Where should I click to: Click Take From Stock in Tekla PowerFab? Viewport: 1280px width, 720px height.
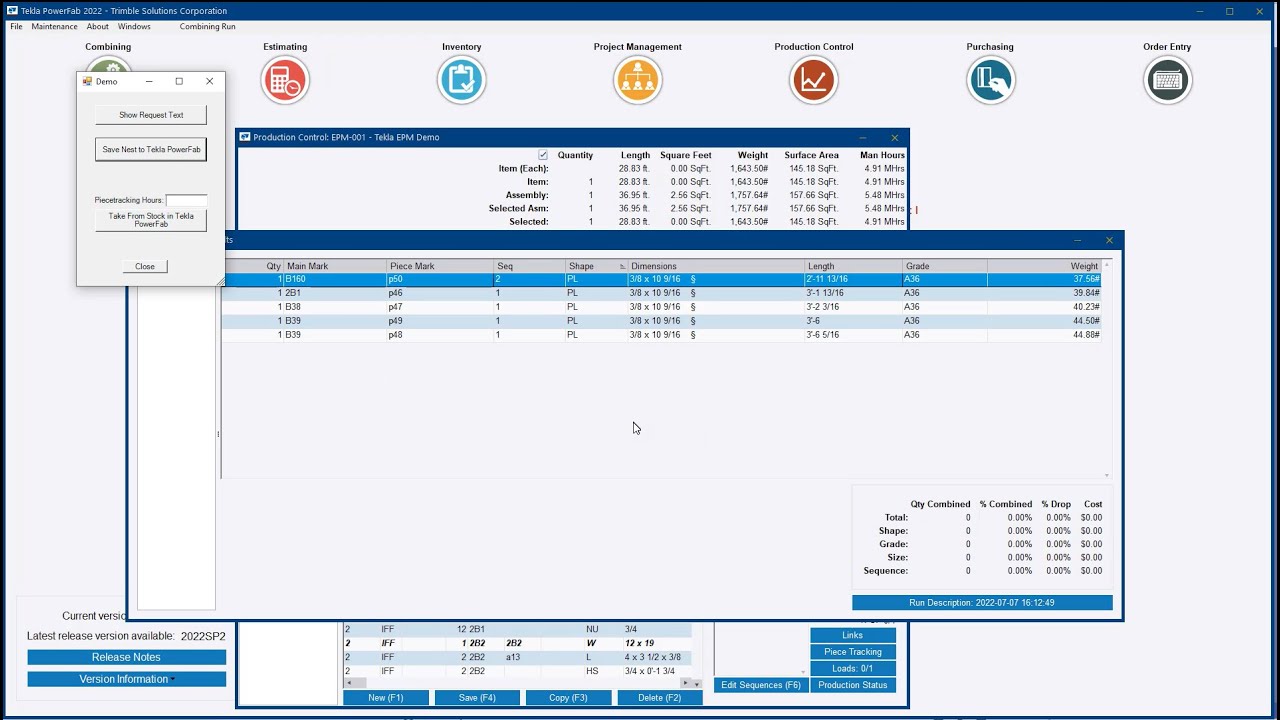pos(151,220)
